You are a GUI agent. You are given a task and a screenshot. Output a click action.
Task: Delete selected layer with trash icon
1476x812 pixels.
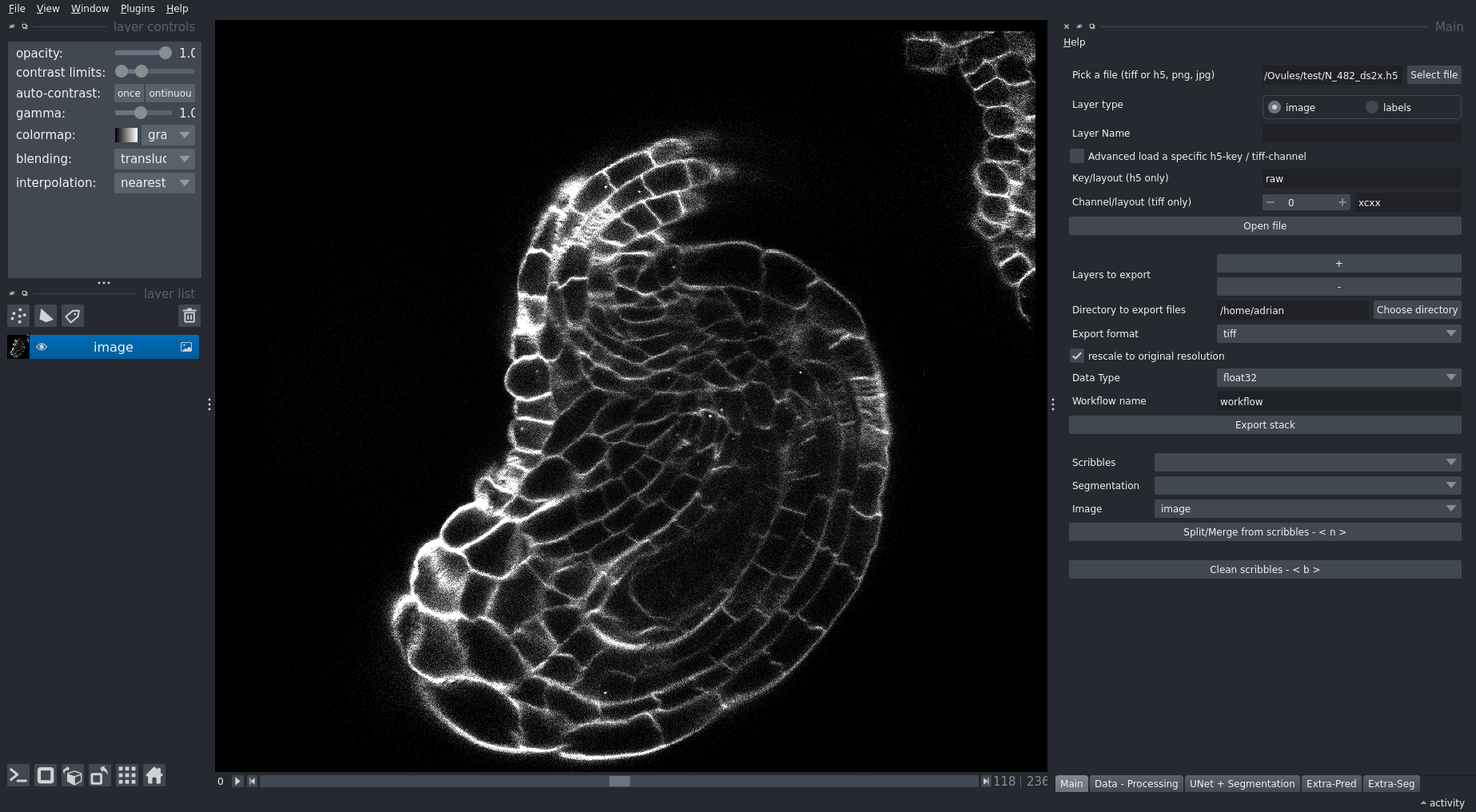click(189, 316)
